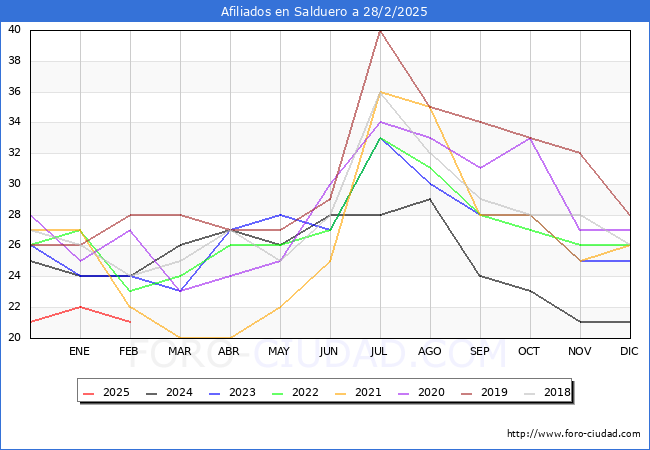Click the SEP month axis label

click(480, 351)
